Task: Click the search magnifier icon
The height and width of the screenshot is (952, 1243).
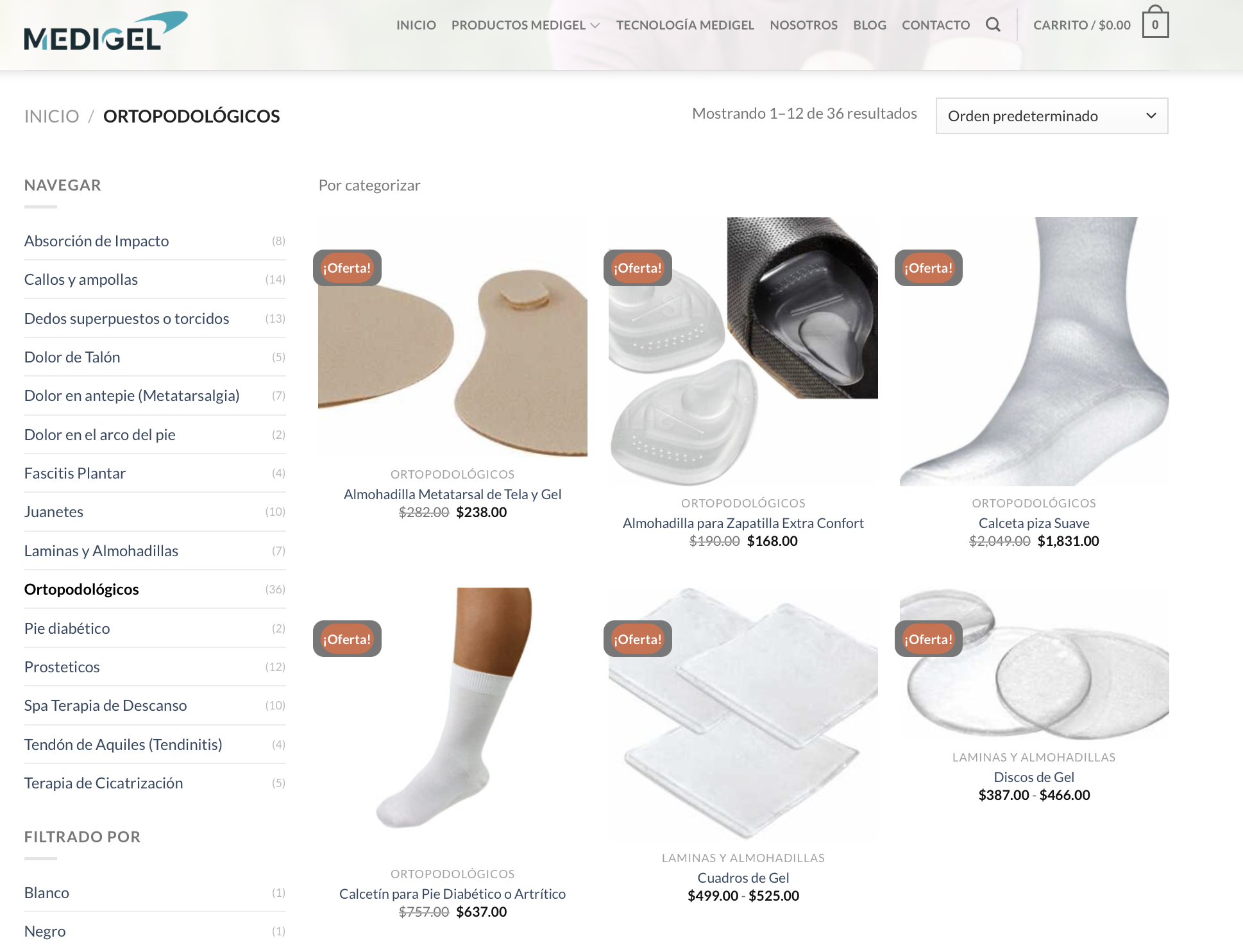Action: [x=993, y=24]
